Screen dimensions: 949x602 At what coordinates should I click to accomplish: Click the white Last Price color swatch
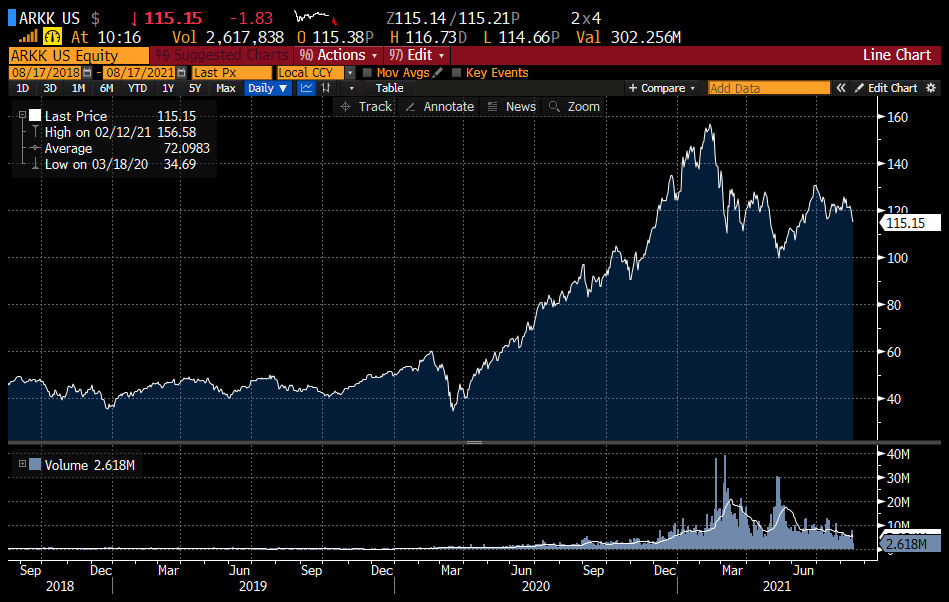tap(35, 116)
